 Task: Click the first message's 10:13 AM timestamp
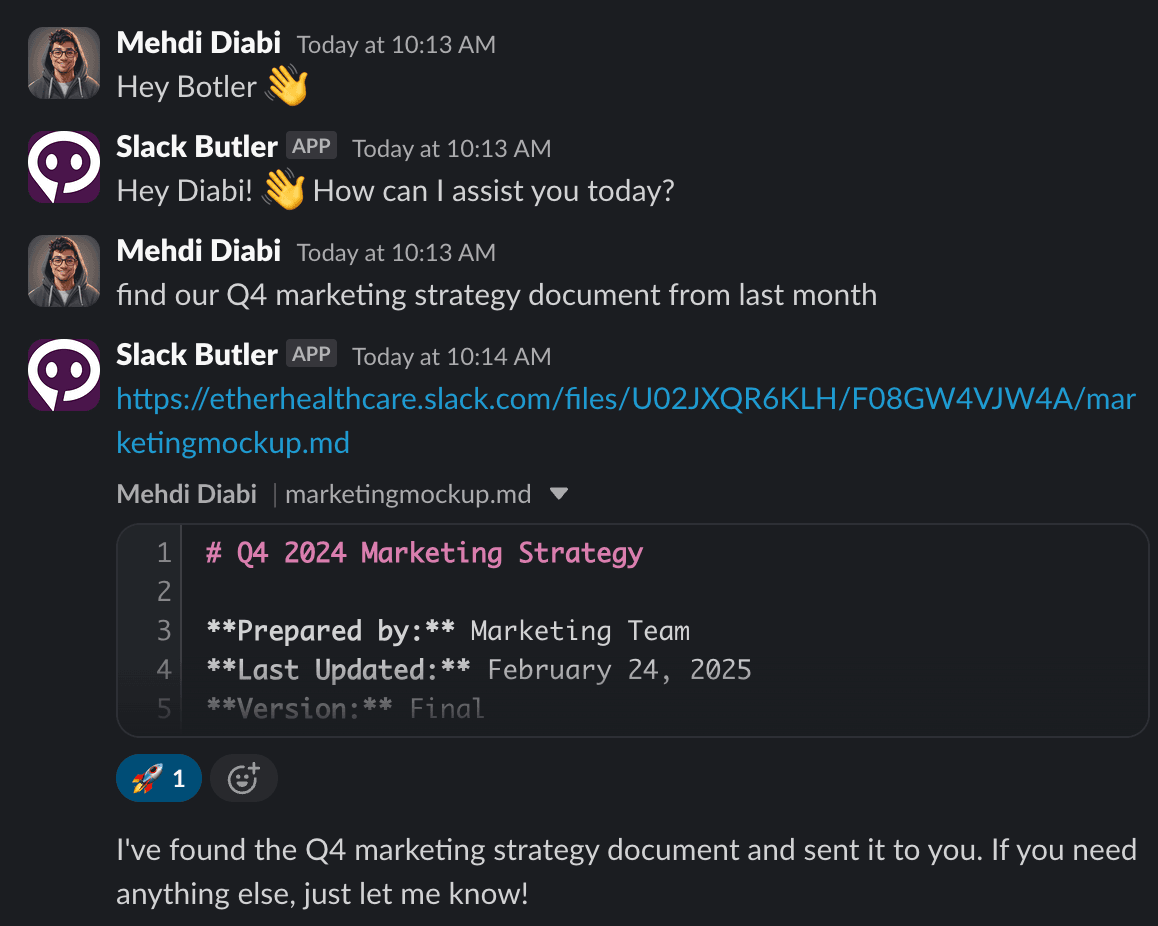point(397,45)
